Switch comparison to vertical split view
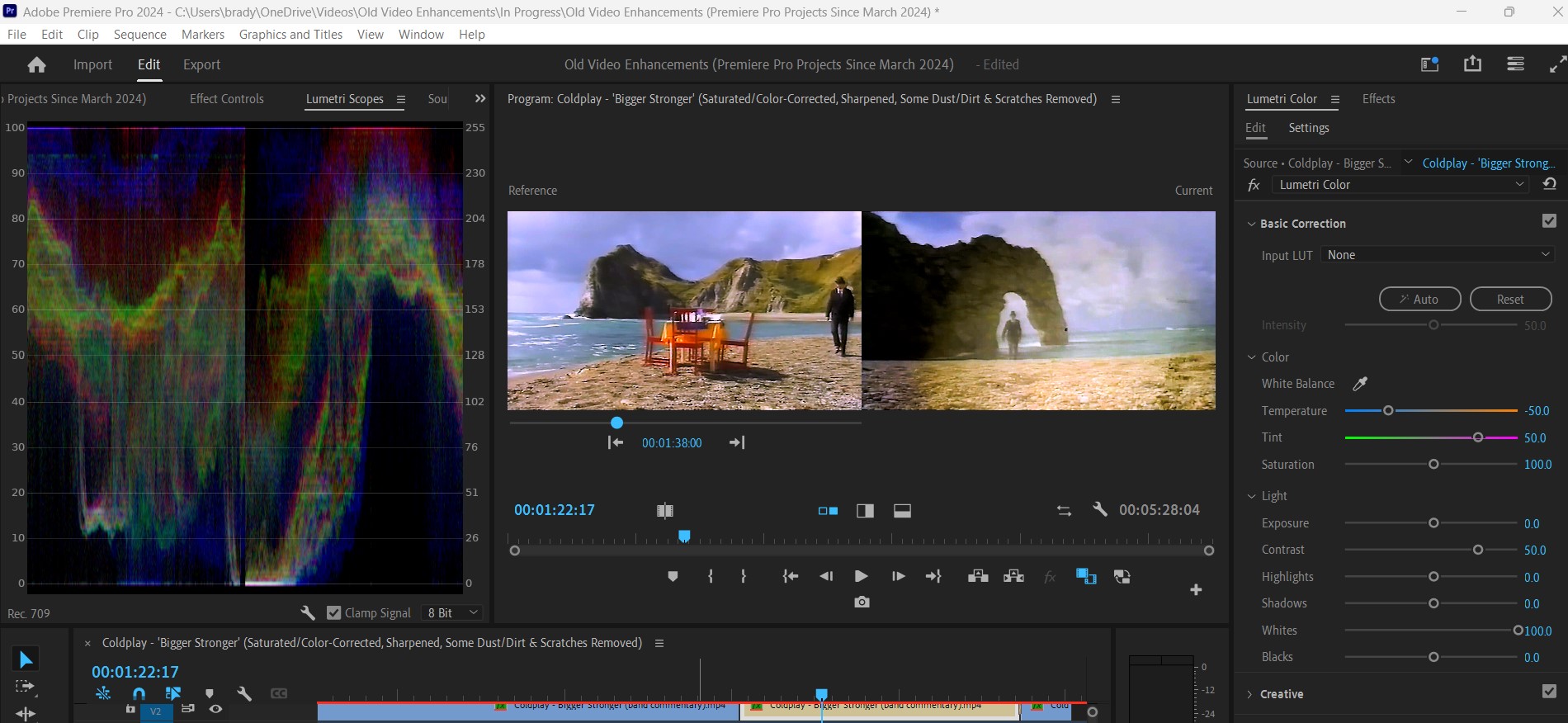 click(x=865, y=511)
